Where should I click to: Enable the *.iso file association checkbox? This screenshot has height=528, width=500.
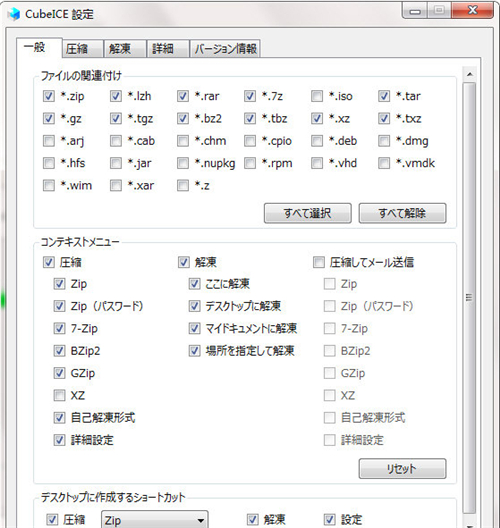point(317,96)
